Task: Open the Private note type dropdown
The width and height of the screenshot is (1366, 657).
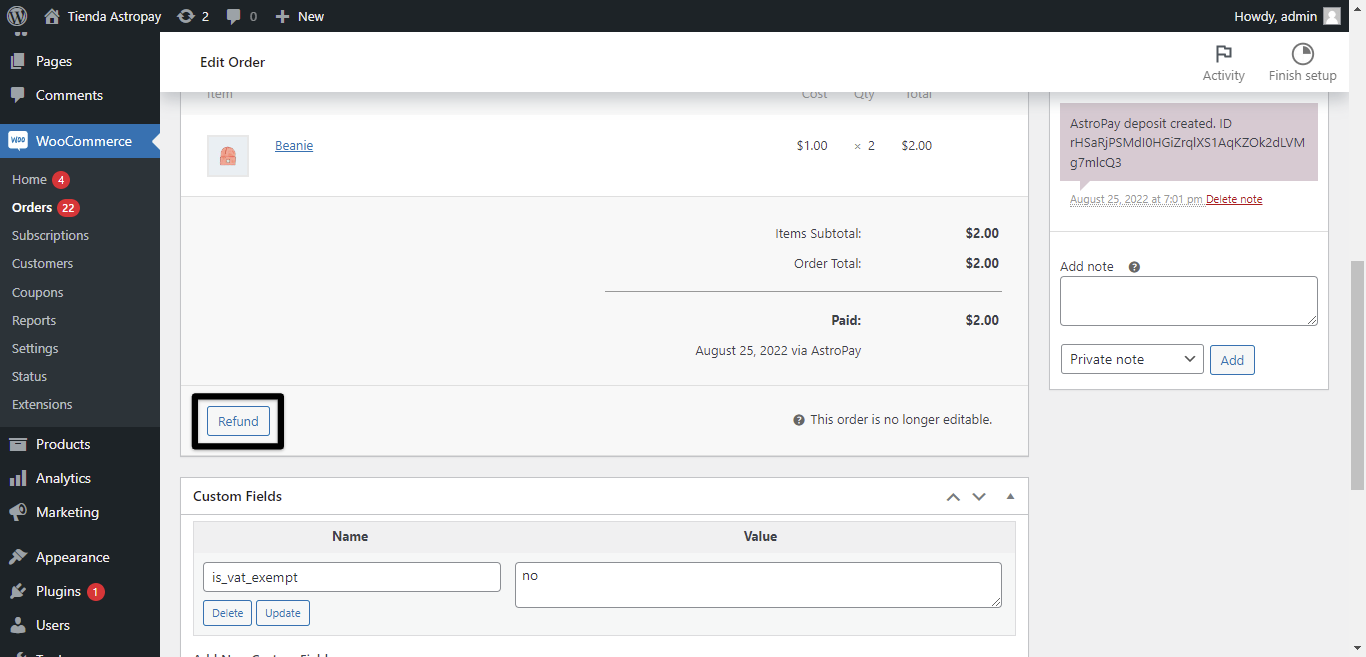Action: click(1132, 359)
